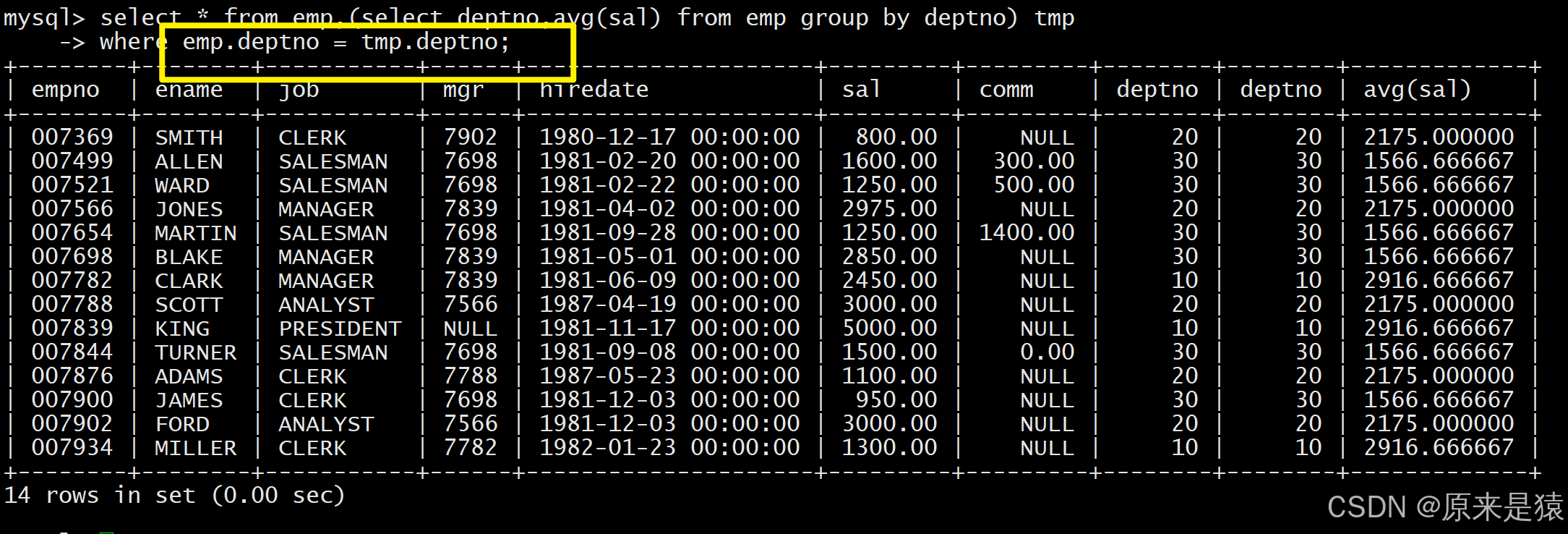
Task: Click empno value 007521
Action: pos(72,185)
